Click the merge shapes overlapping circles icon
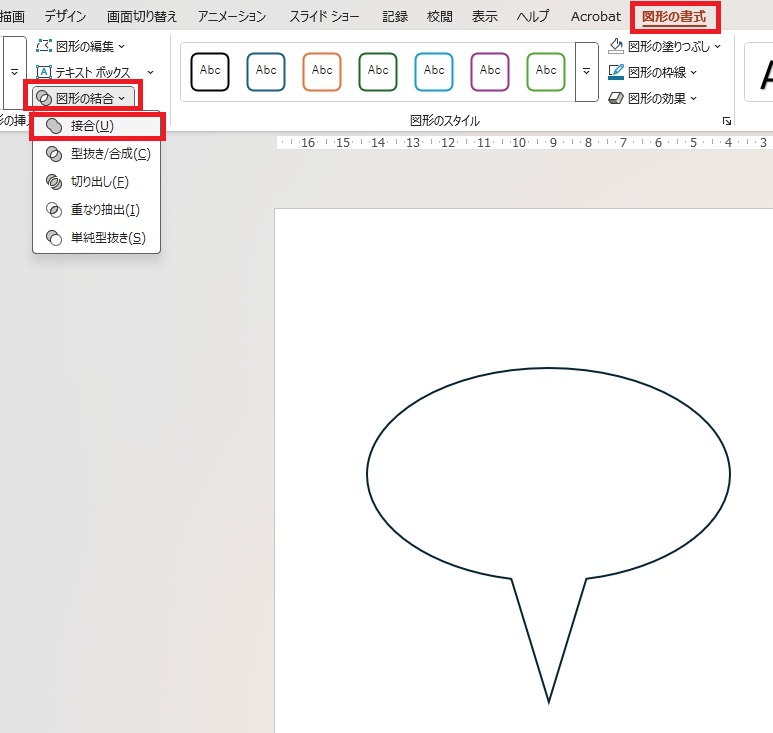Image resolution: width=773 pixels, height=733 pixels. pyautogui.click(x=44, y=98)
